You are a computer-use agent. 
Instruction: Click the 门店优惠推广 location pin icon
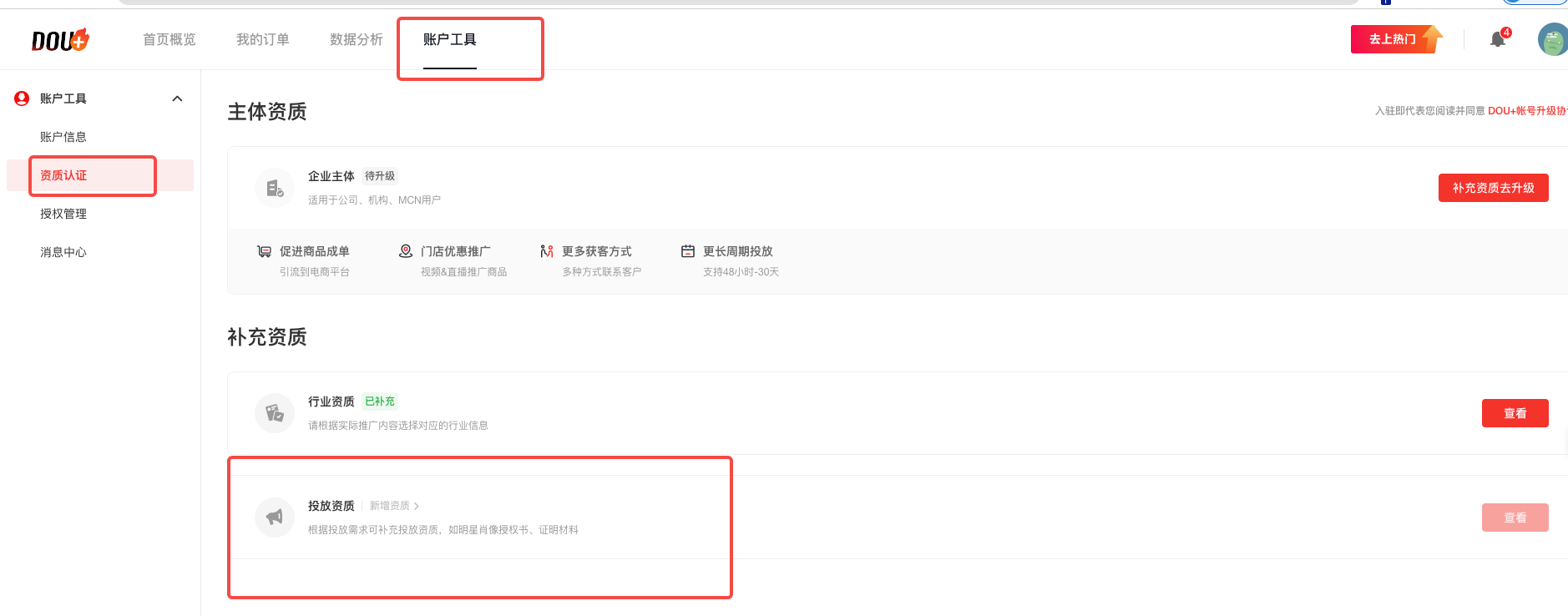(406, 251)
